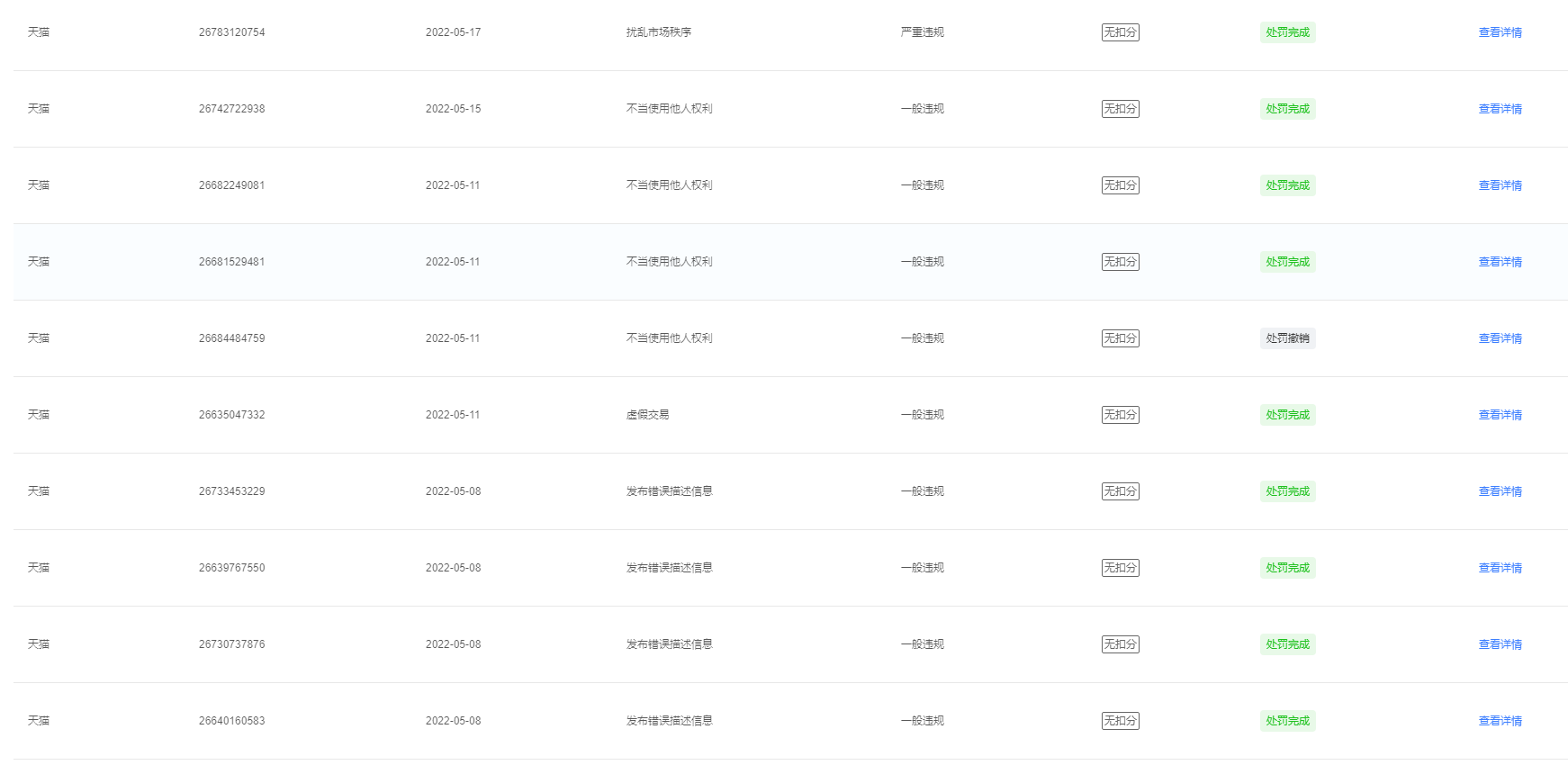
Task: Open 查看详情 for violation 26733453229
Action: click(x=1500, y=491)
